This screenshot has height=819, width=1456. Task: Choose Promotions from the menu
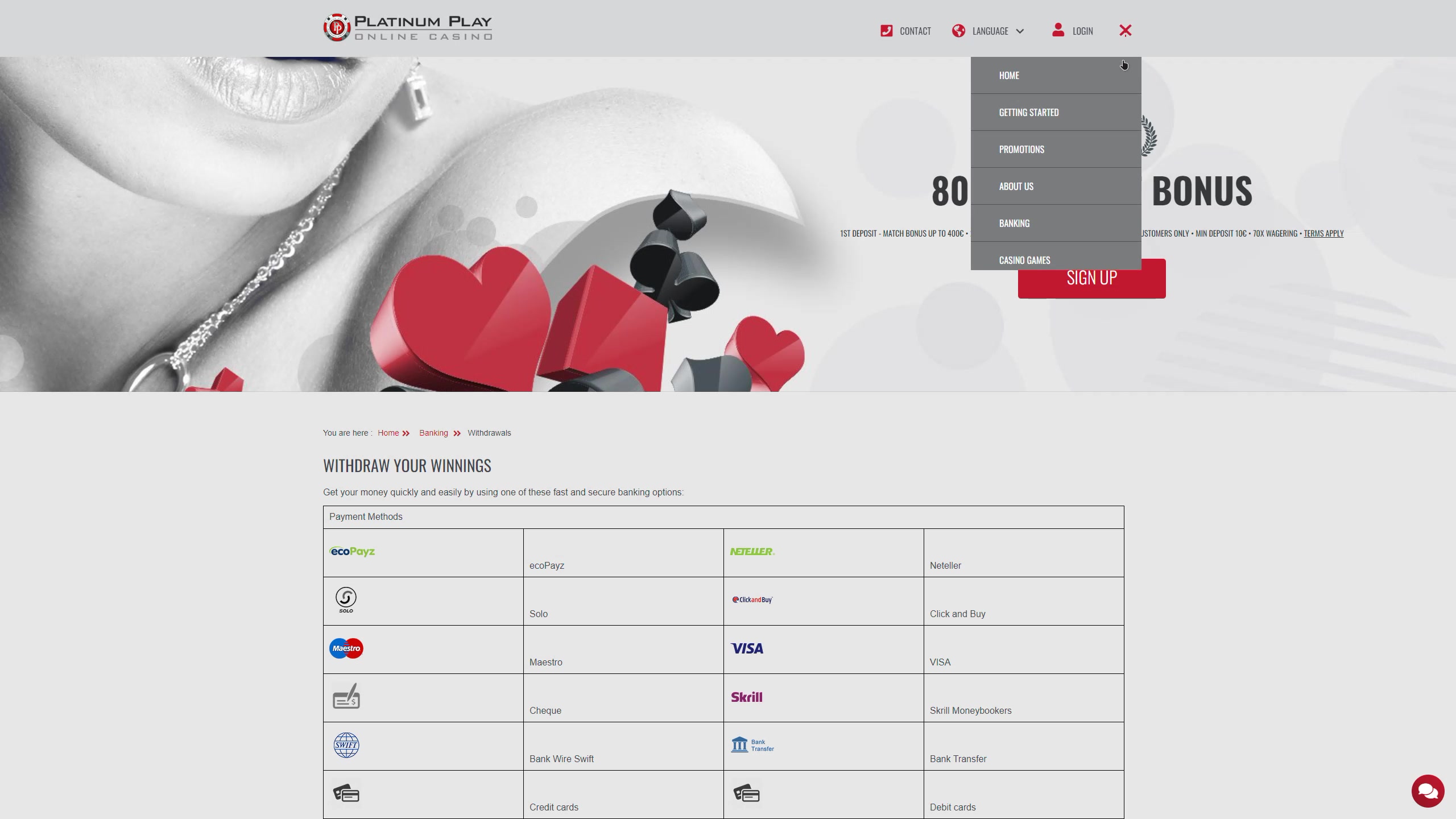(x=1021, y=150)
